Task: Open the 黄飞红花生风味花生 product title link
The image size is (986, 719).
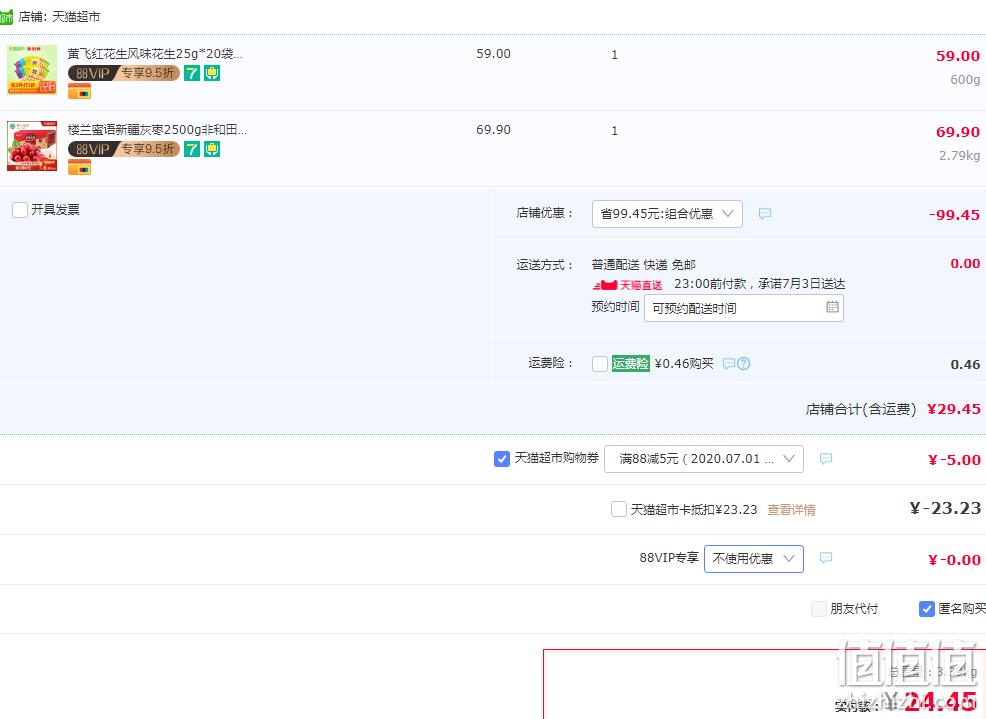Action: [155, 54]
